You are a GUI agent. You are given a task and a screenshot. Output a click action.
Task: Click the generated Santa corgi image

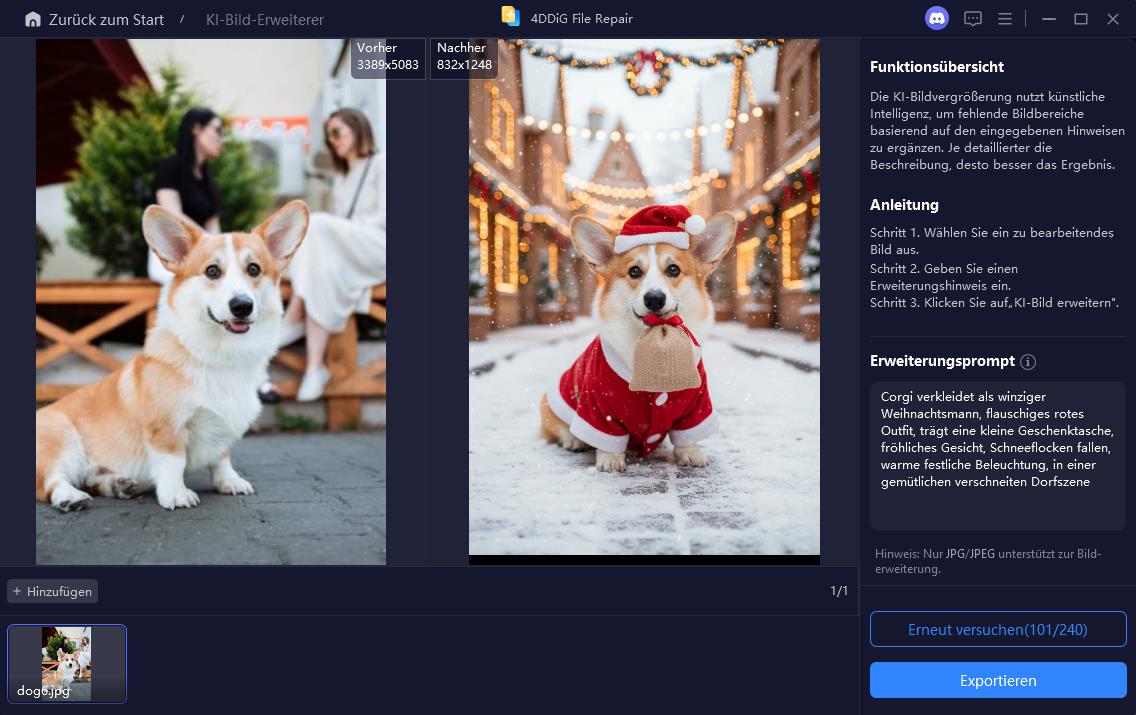click(x=644, y=300)
